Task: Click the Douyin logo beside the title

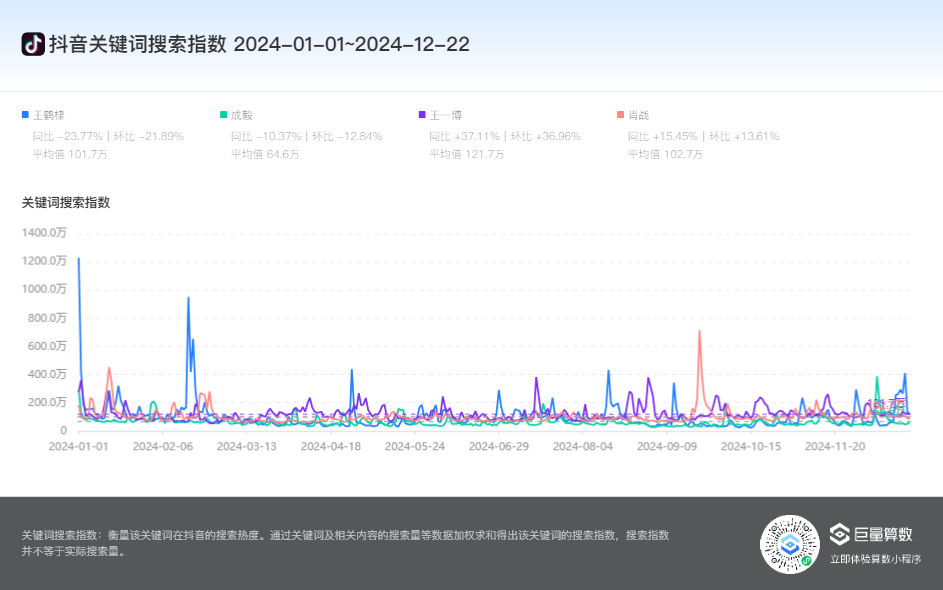Action: click(x=33, y=44)
